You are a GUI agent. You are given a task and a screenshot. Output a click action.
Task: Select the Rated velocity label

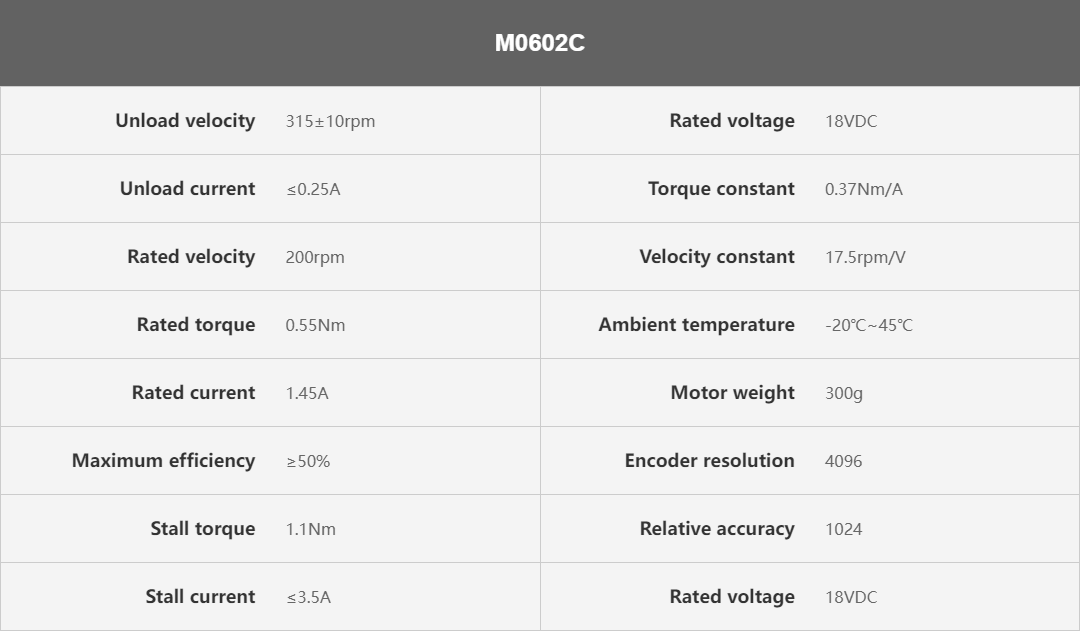coord(191,256)
